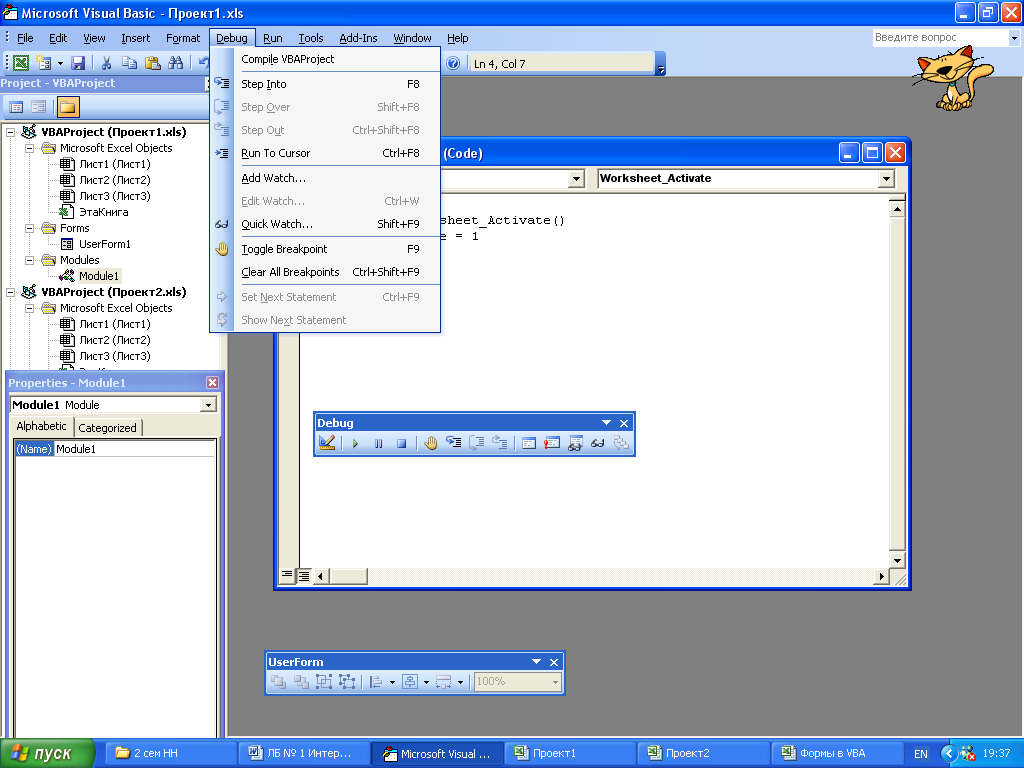Viewport: 1024px width, 768px height.
Task: Select Module1 in project tree
Action: 99,276
